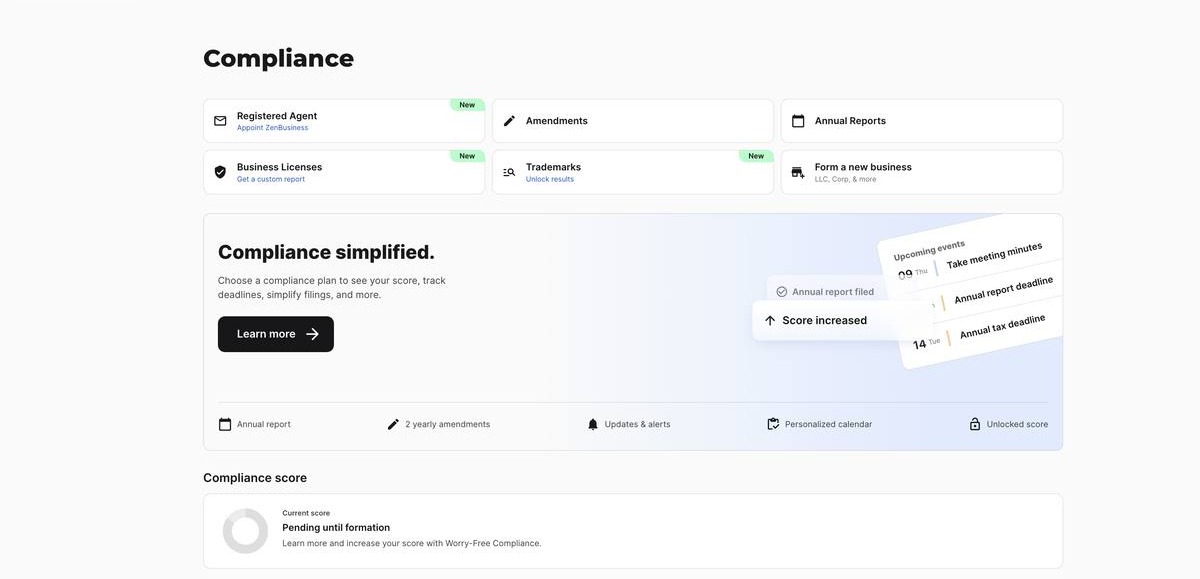
Task: Click the lock icon next to Unlocked score
Action: (x=975, y=424)
